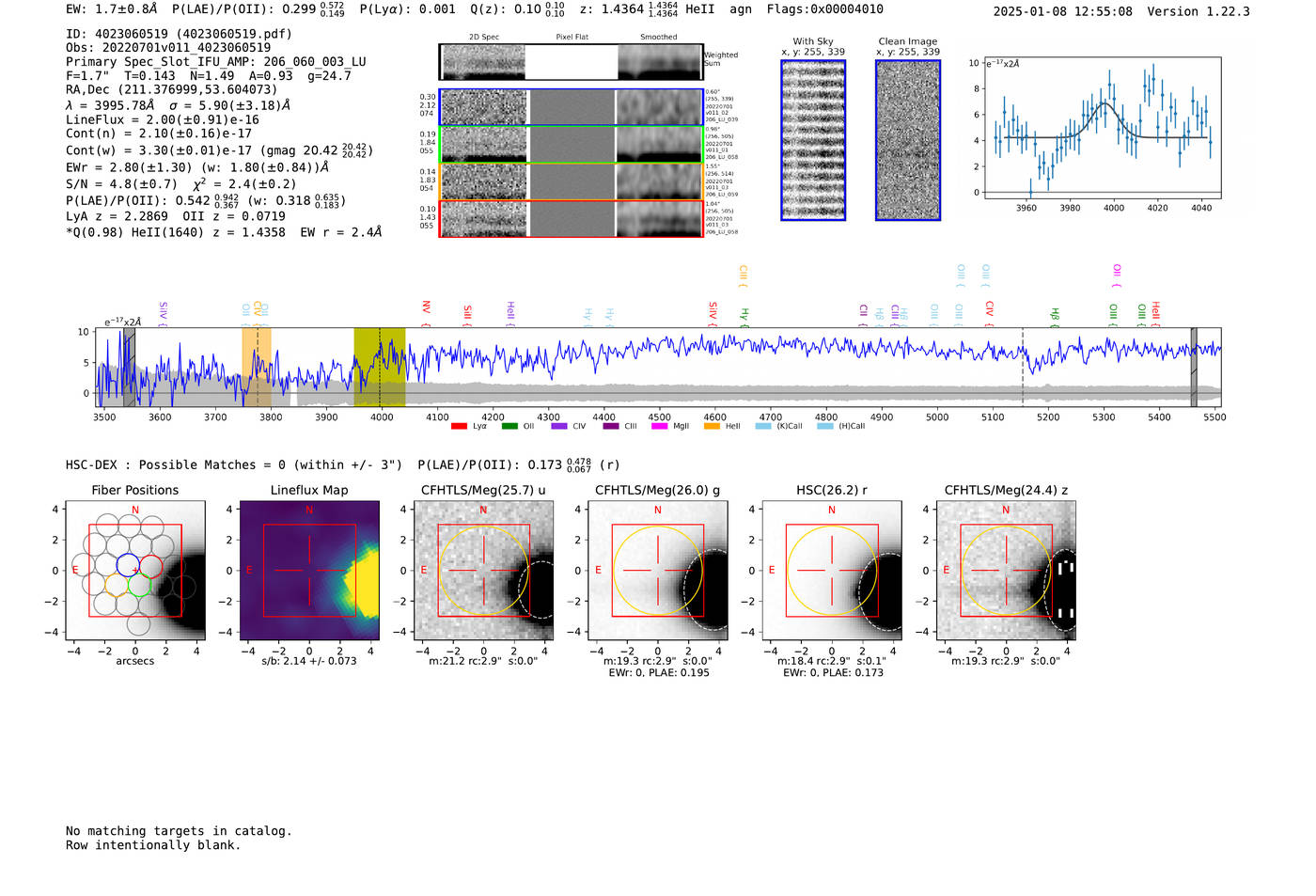
Task: Click the red NV line label above spectrum
Action: pos(426,308)
